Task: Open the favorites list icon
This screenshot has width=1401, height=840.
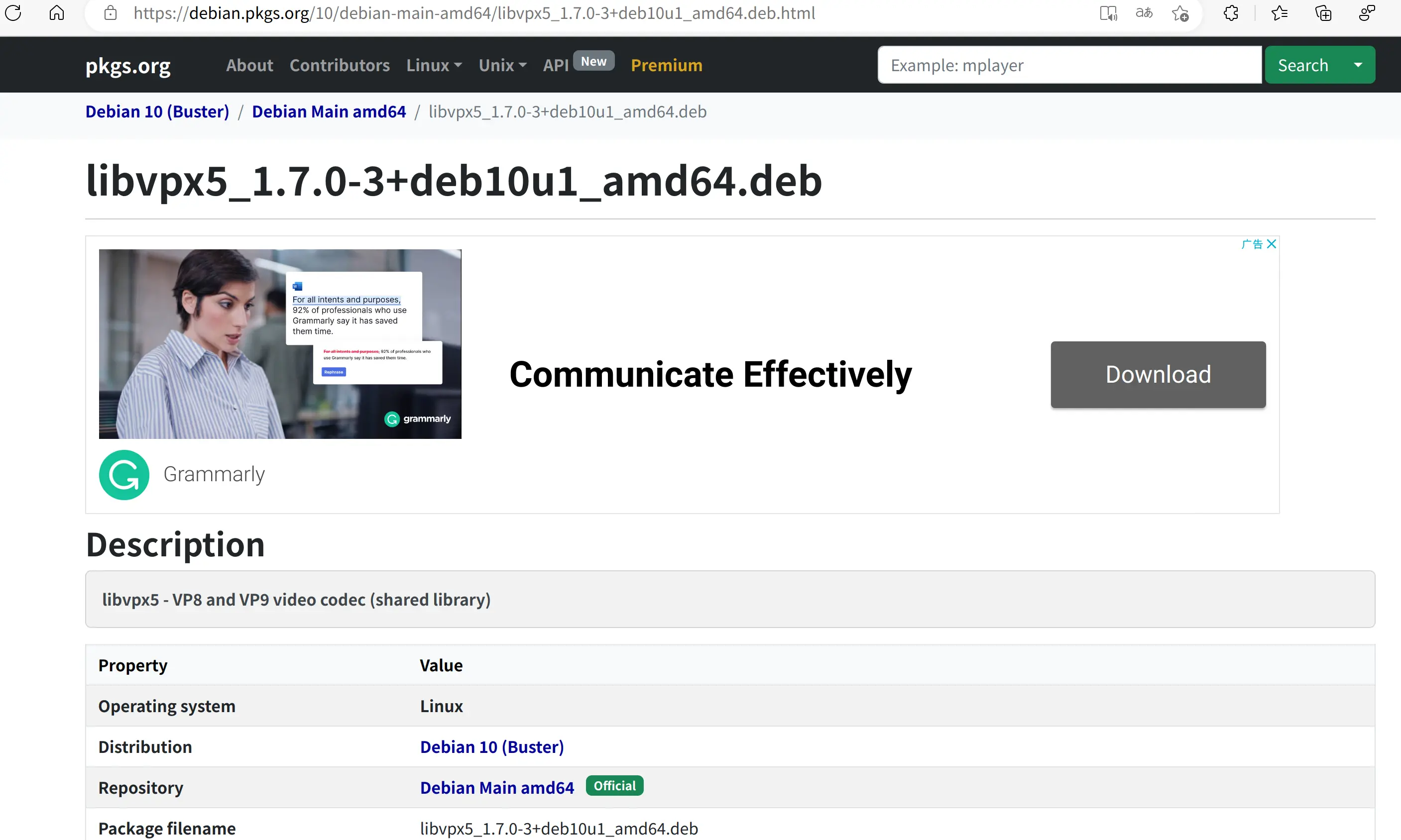Action: 1279,13
